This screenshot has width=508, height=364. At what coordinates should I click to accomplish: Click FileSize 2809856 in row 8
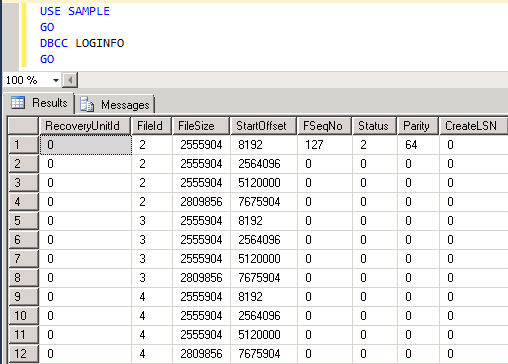[201, 278]
